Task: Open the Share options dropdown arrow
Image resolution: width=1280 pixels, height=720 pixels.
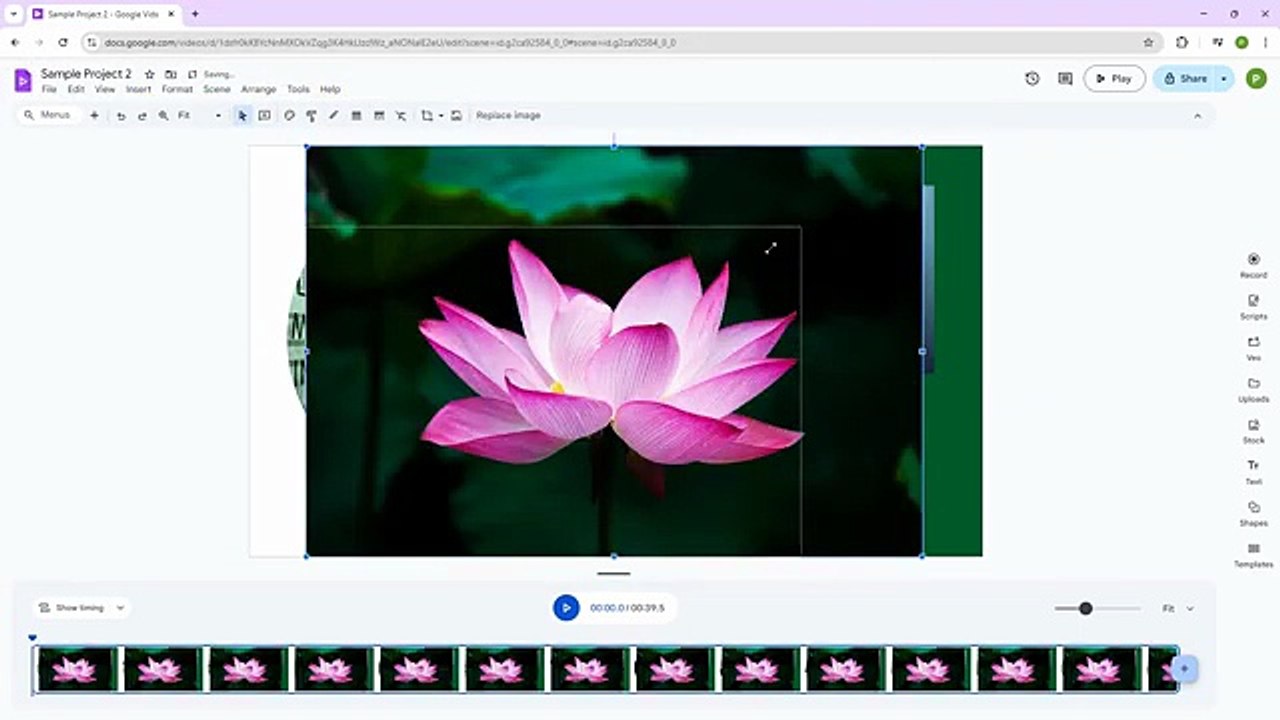Action: pos(1223,78)
